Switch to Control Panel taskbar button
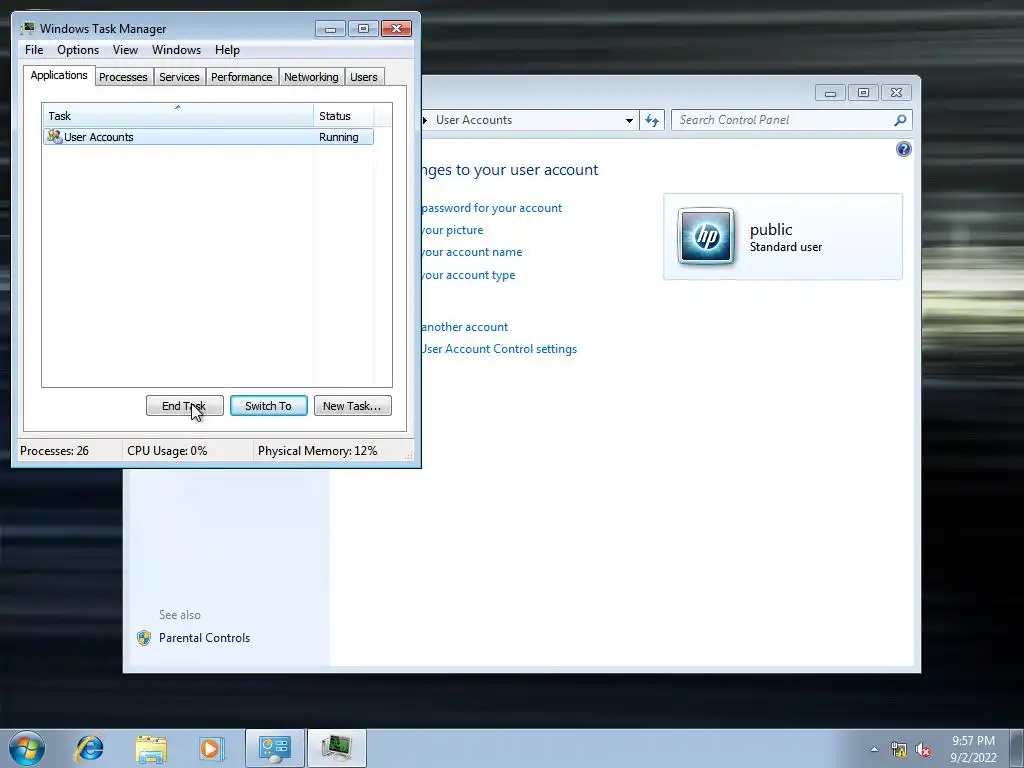Image resolution: width=1024 pixels, height=768 pixels. [x=274, y=748]
